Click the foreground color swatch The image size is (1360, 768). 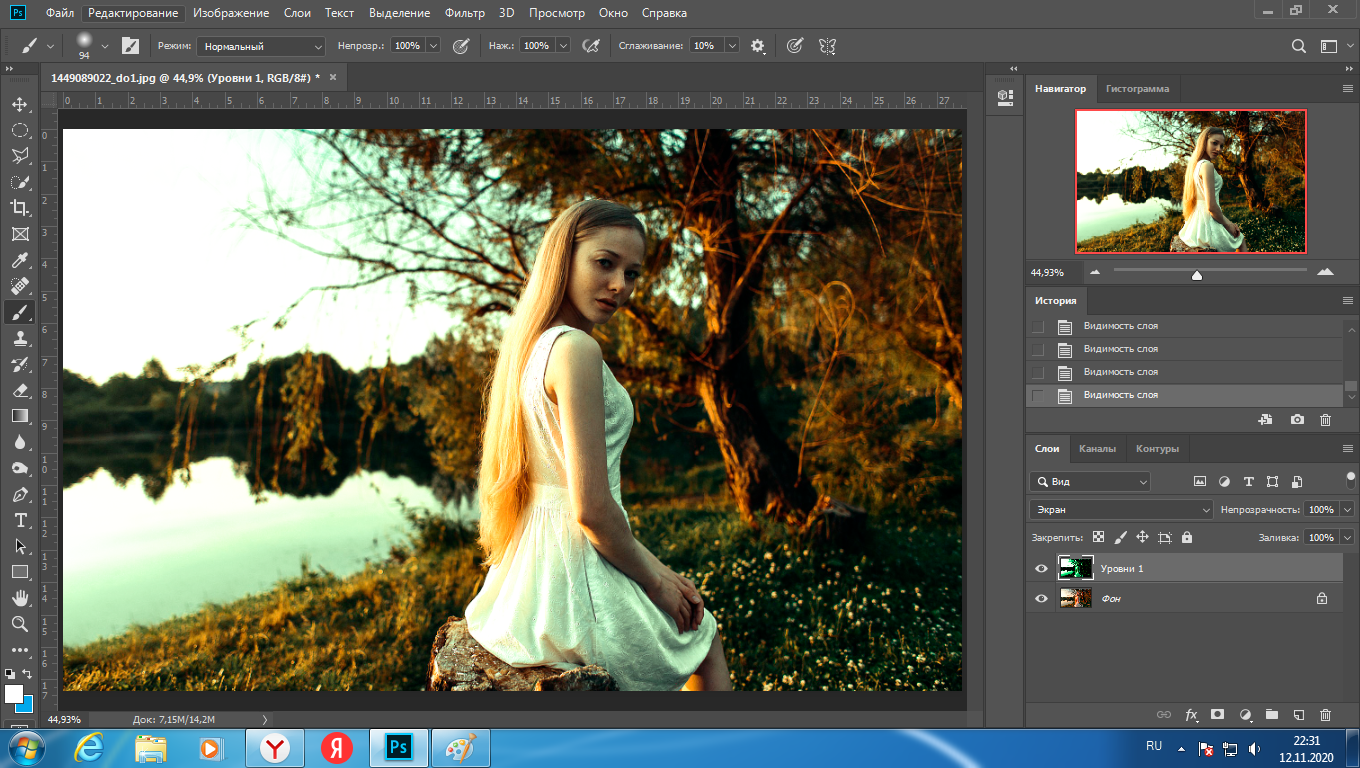click(14, 694)
